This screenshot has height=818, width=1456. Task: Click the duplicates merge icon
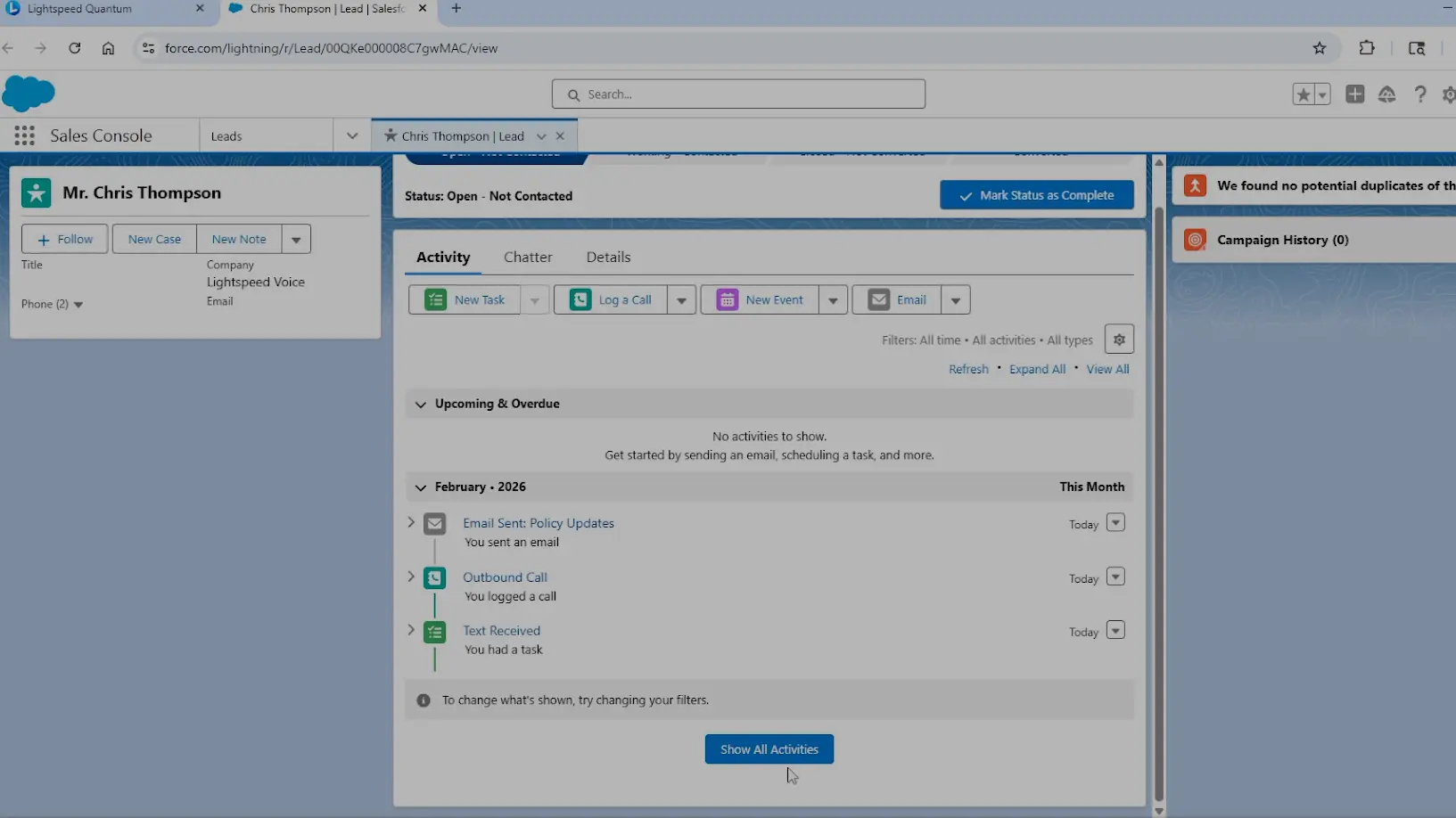1196,185
